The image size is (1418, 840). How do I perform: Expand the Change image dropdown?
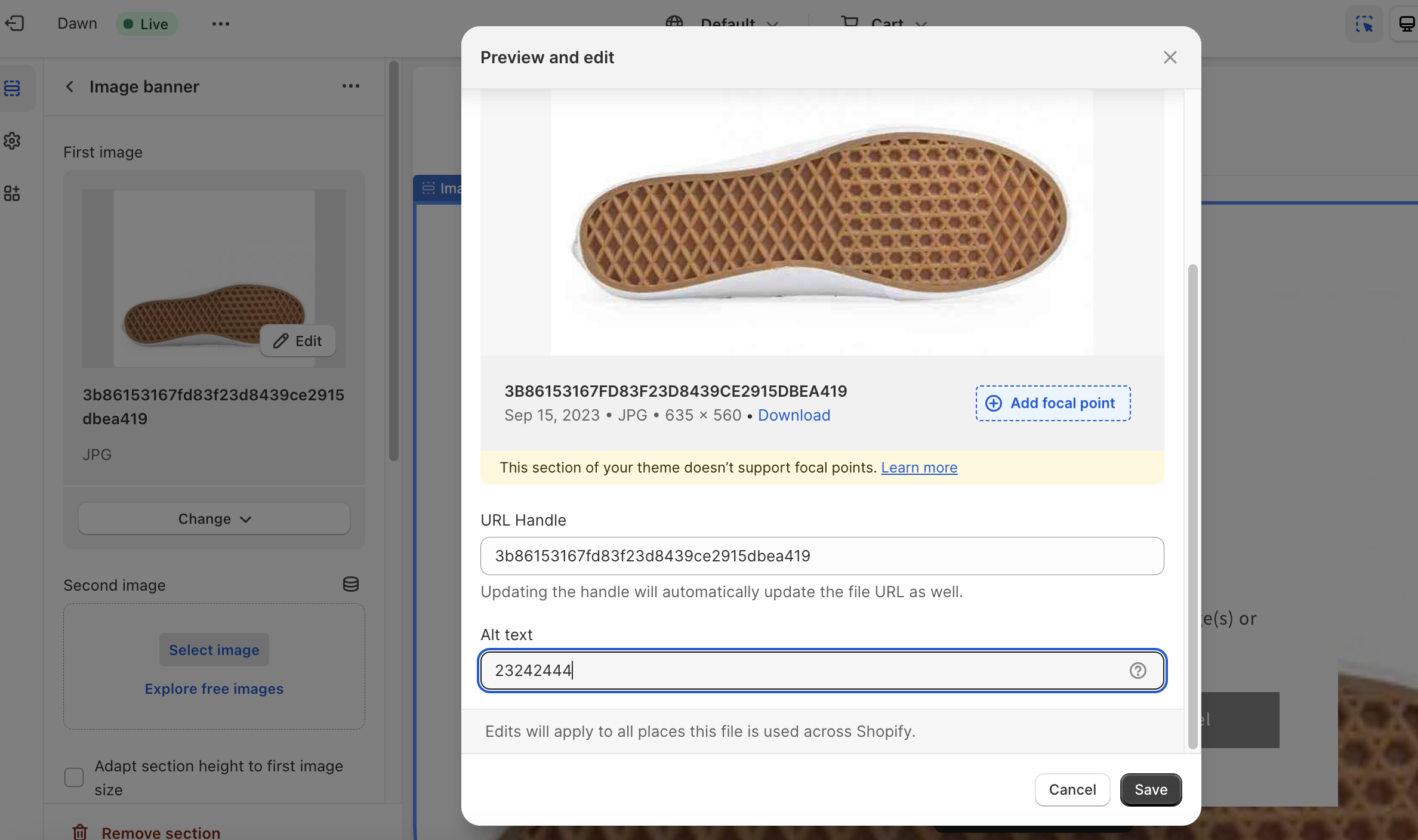pyautogui.click(x=214, y=518)
